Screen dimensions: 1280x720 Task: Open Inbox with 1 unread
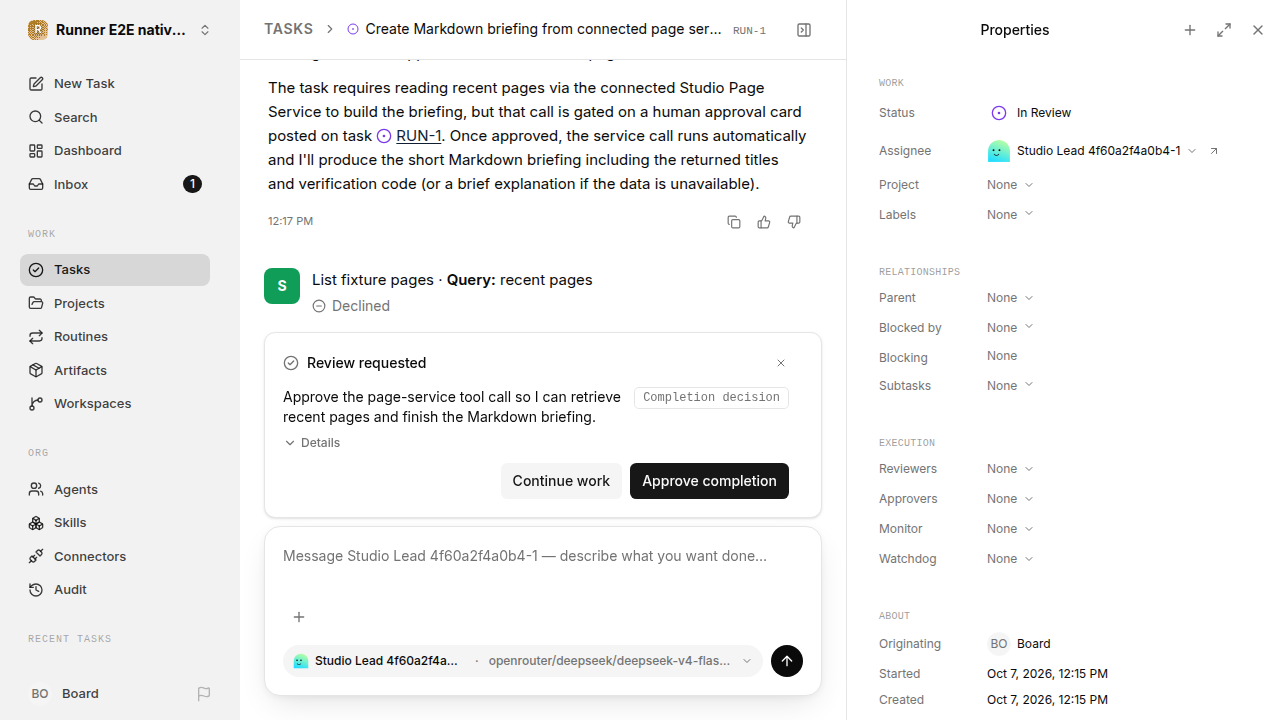[115, 184]
